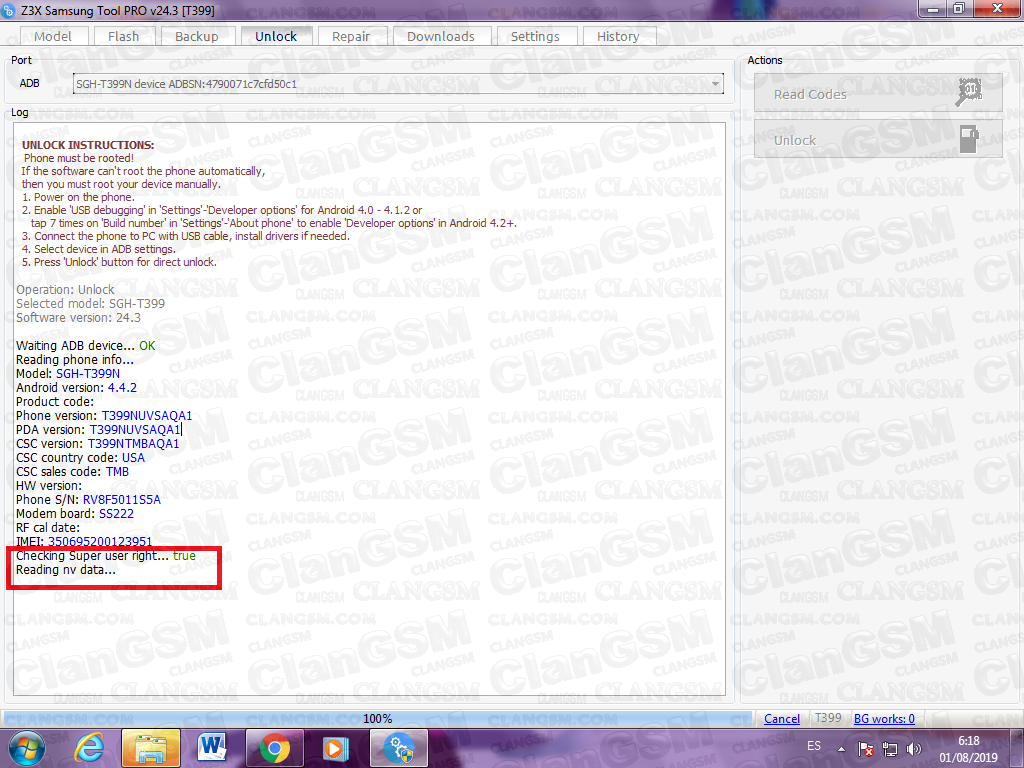Launch Internet Explorer from the taskbar
Image resolution: width=1024 pixels, height=768 pixels.
point(89,748)
